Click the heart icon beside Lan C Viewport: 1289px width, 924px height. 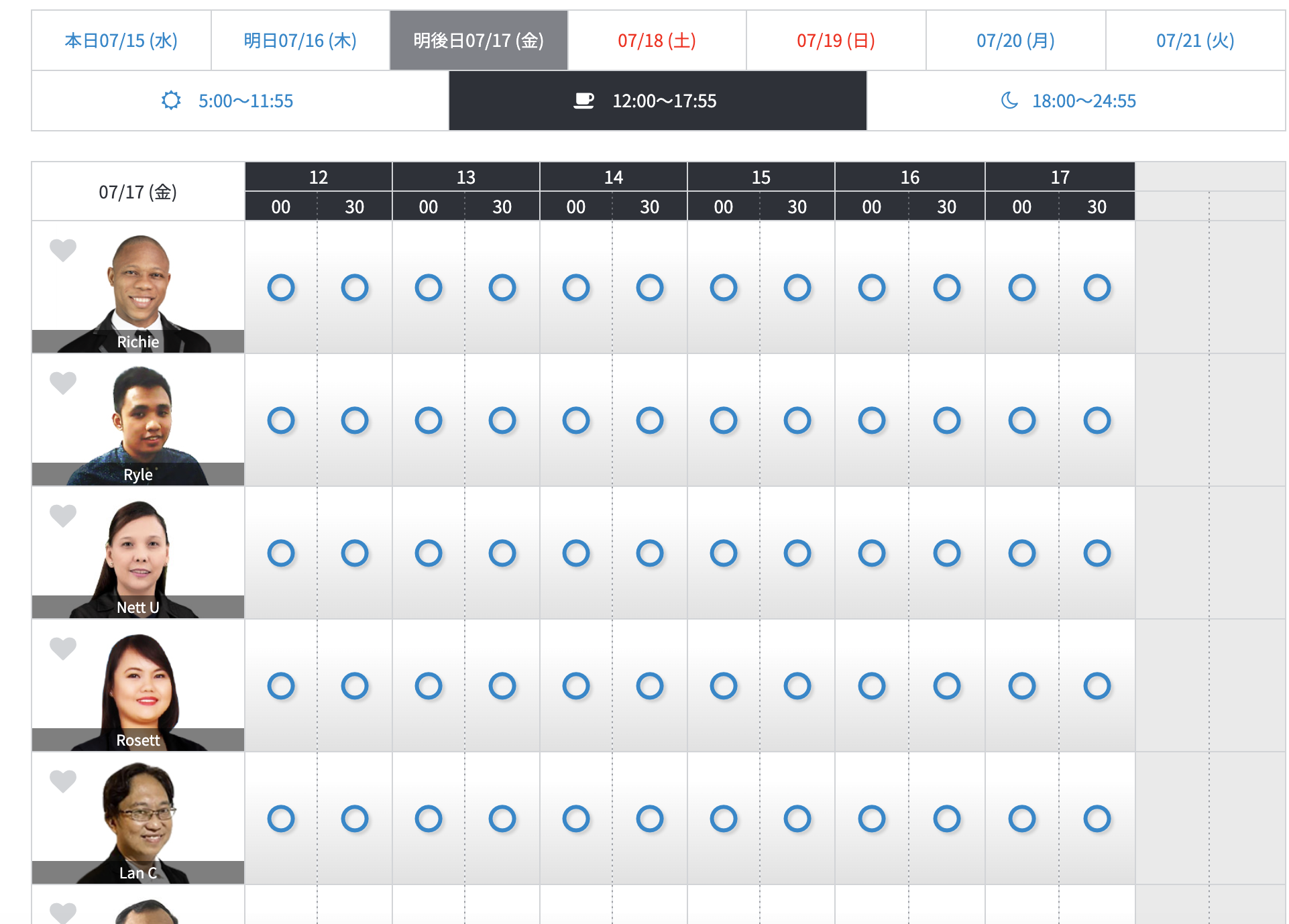tap(63, 781)
